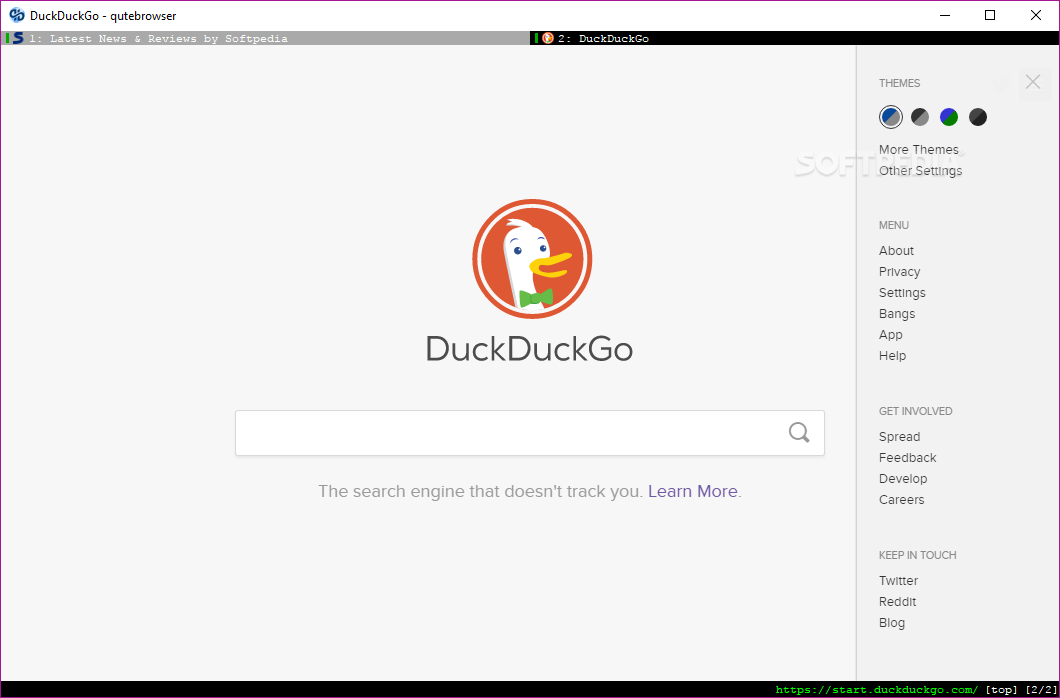Open the Careers link
Screen dimensions: 1060x698
[x=902, y=499]
